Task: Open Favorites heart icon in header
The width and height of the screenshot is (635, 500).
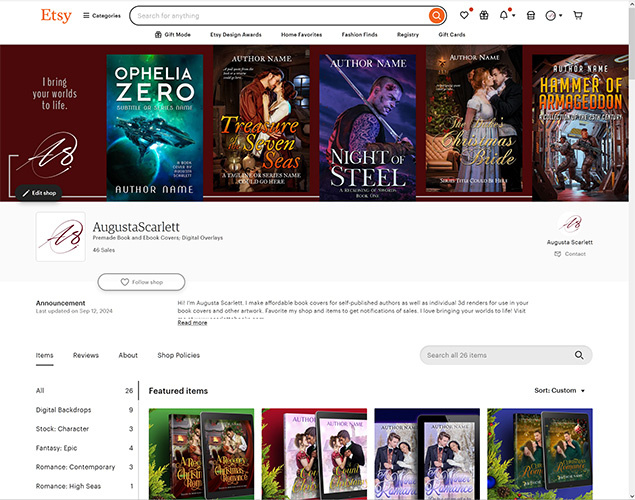Action: tap(464, 16)
